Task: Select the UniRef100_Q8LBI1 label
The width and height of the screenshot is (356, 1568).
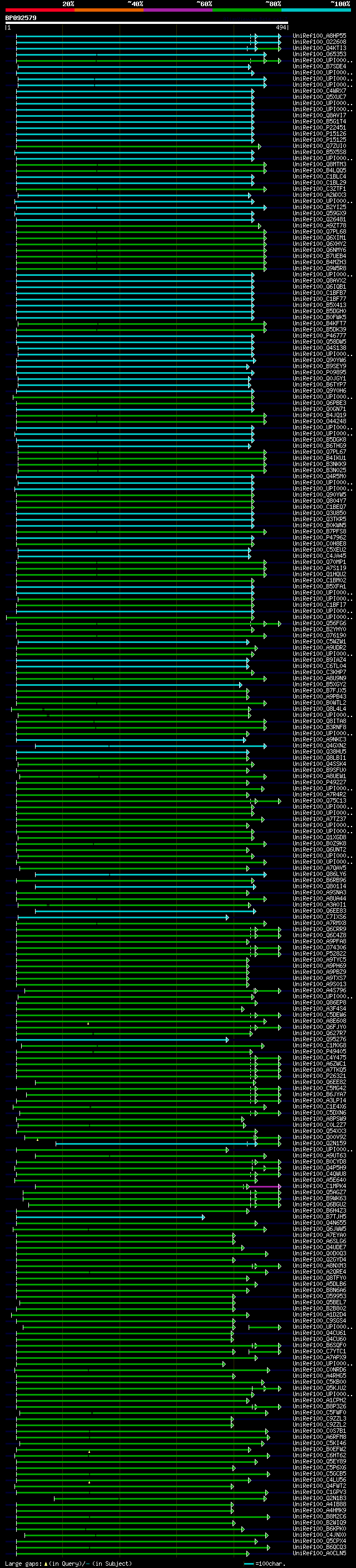Action: pos(319,758)
